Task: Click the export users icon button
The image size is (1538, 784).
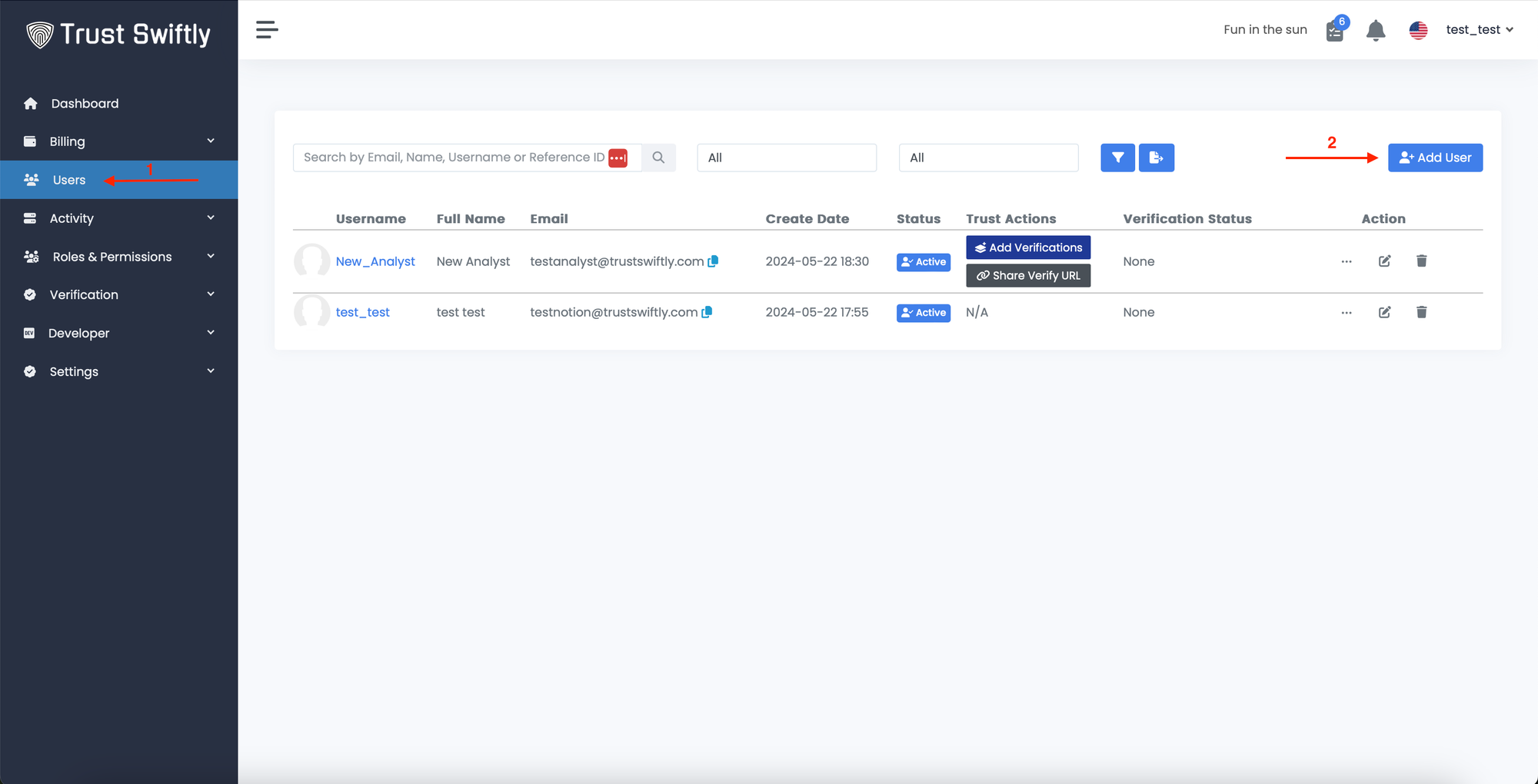Action: coord(1156,158)
